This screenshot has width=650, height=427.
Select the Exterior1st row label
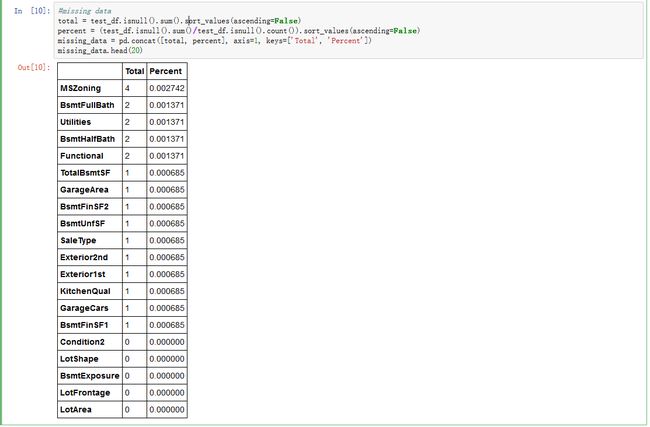pyautogui.click(x=82, y=274)
